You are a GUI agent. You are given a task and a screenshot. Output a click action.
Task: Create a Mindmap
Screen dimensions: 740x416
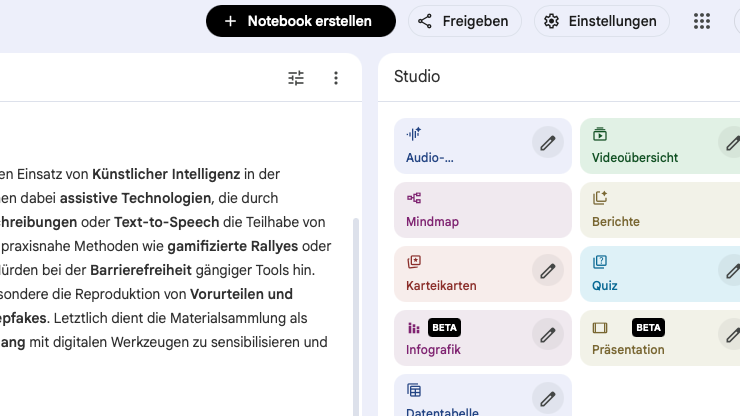click(x=470, y=210)
